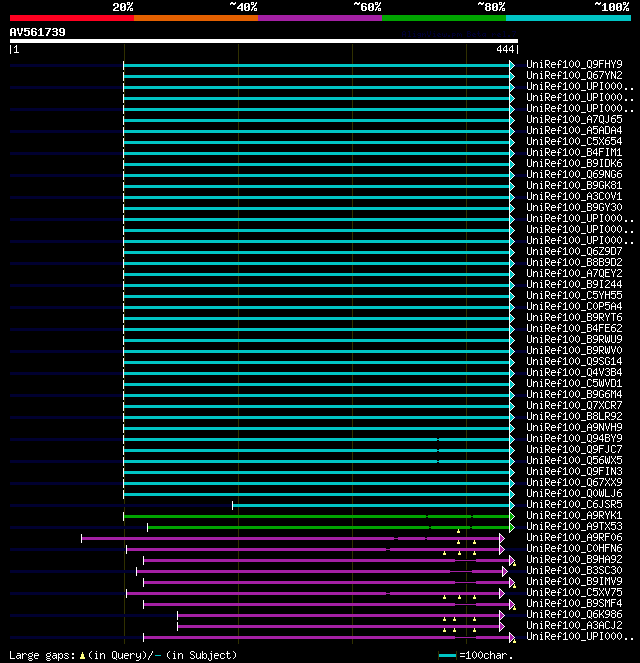Select the UniRef100_B9GY30 label
Image resolution: width=640 pixels, height=663 pixels.
(574, 207)
